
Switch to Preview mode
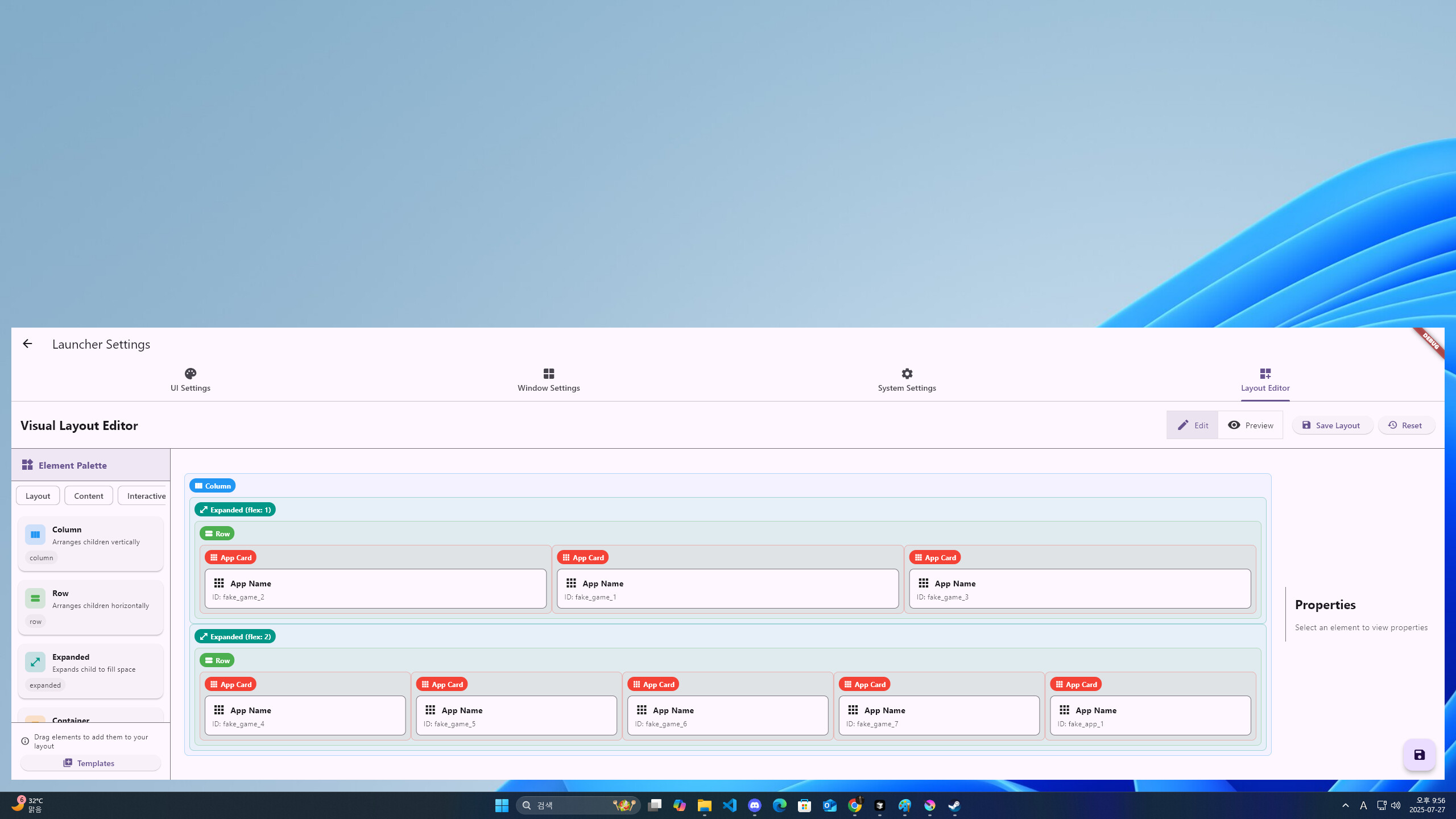tap(1251, 425)
